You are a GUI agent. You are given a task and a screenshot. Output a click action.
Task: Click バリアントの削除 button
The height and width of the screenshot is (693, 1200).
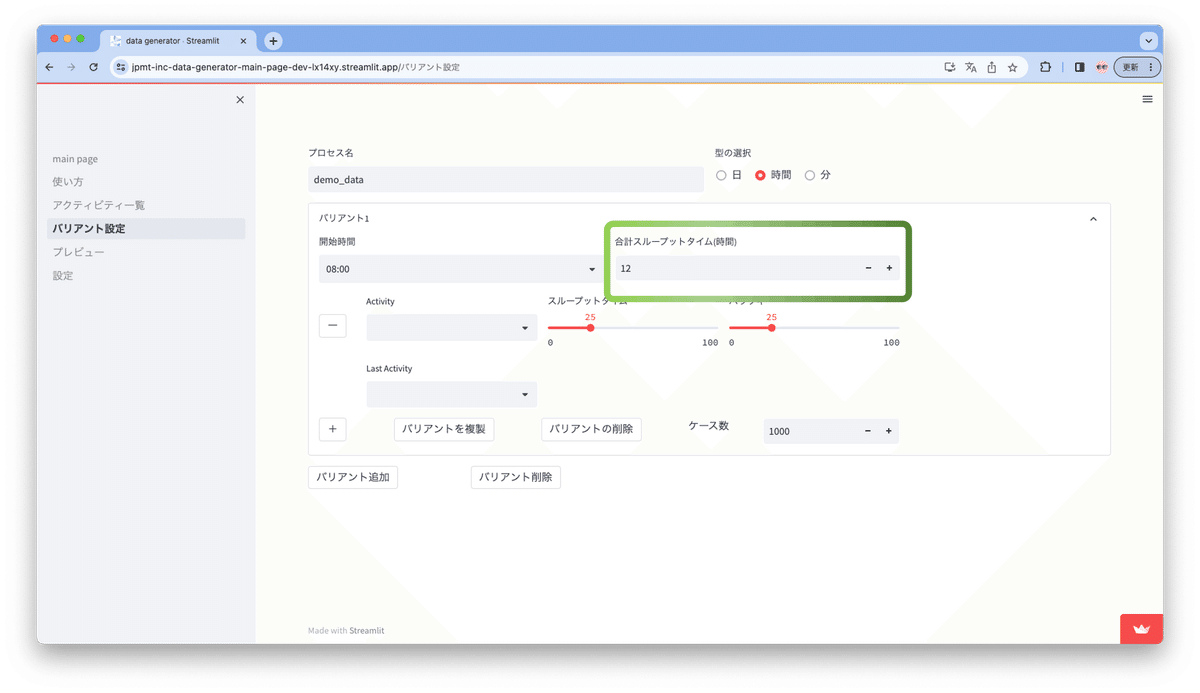click(x=591, y=429)
